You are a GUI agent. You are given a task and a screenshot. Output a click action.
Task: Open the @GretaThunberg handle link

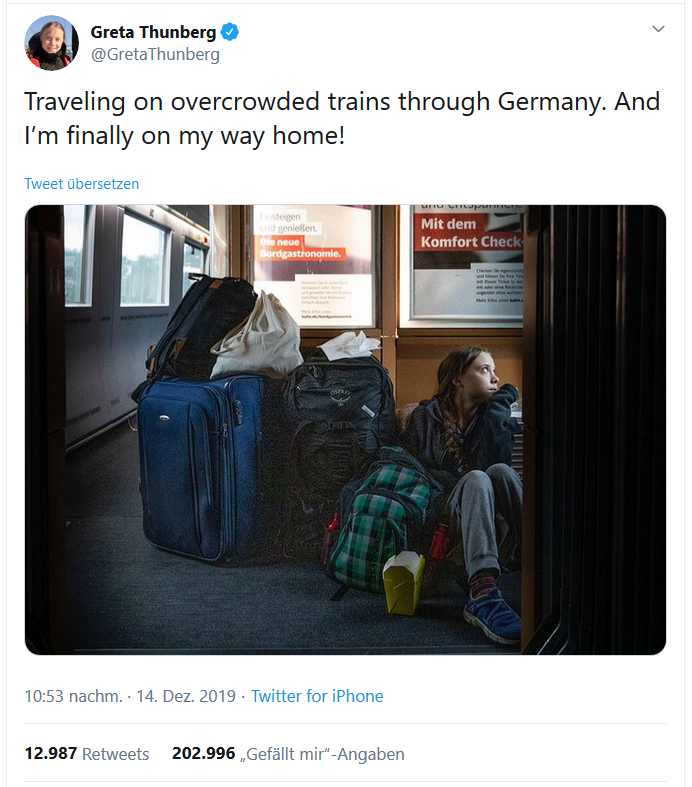(155, 54)
